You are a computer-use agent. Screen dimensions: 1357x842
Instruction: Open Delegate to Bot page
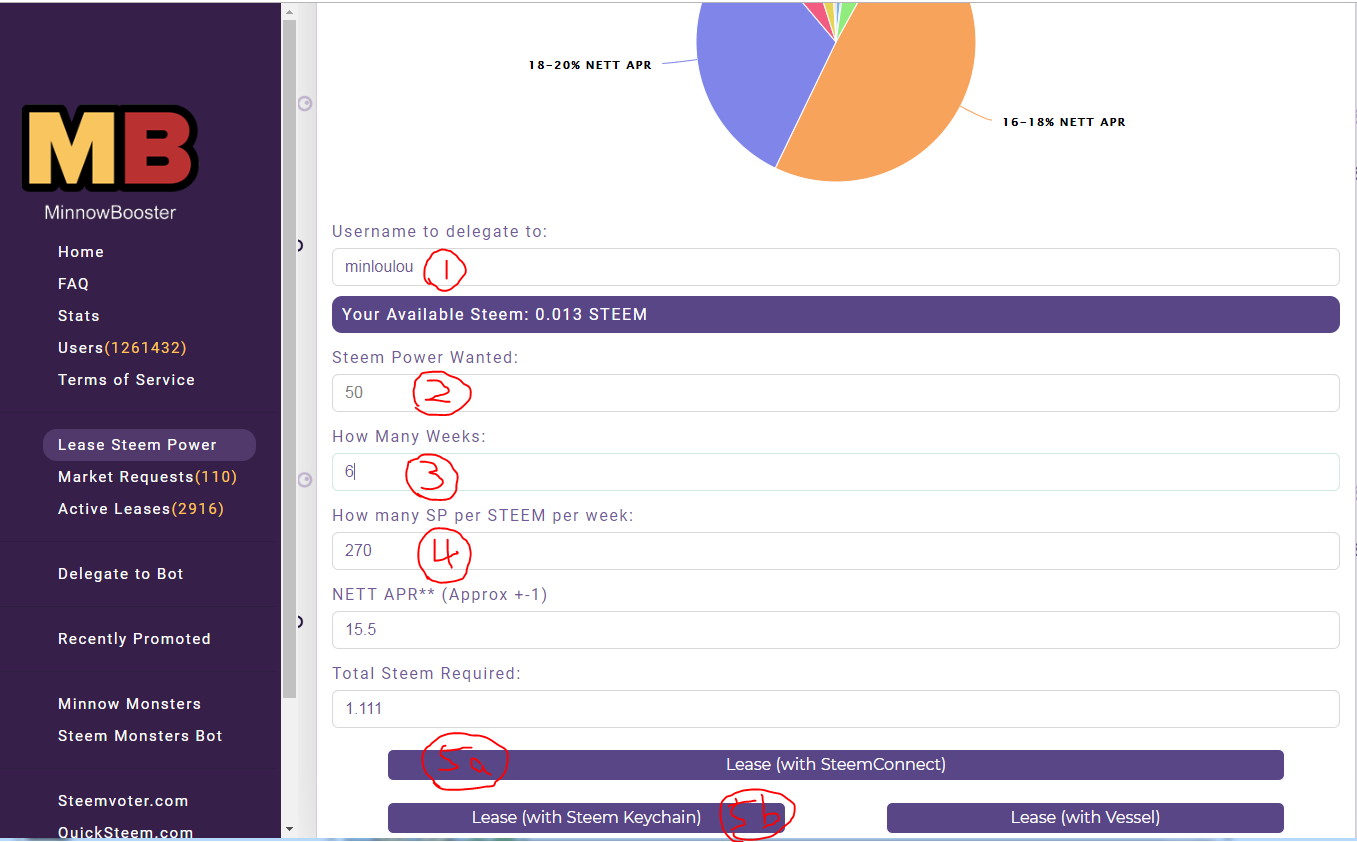coord(121,574)
